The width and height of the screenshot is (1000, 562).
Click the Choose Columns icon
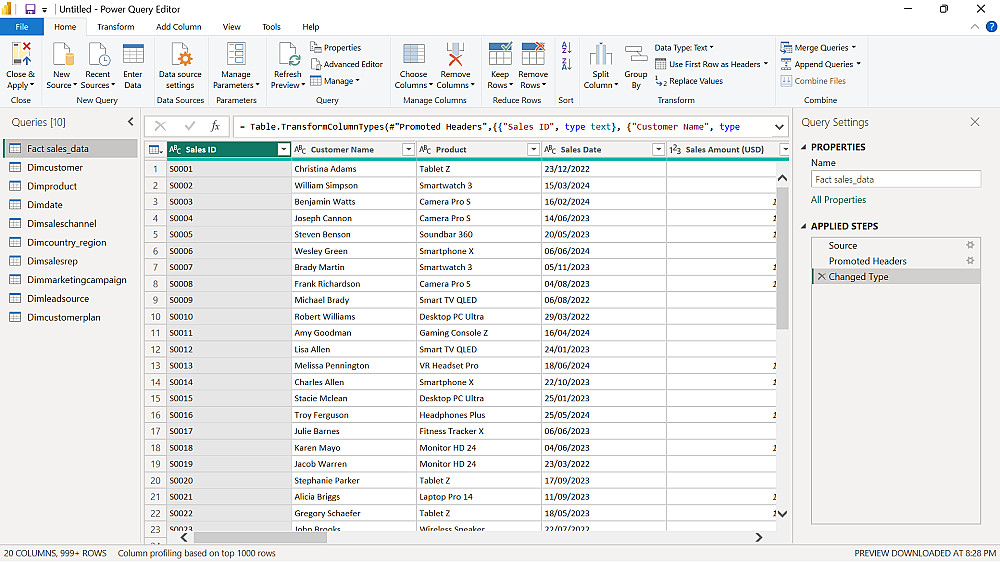pos(413,55)
